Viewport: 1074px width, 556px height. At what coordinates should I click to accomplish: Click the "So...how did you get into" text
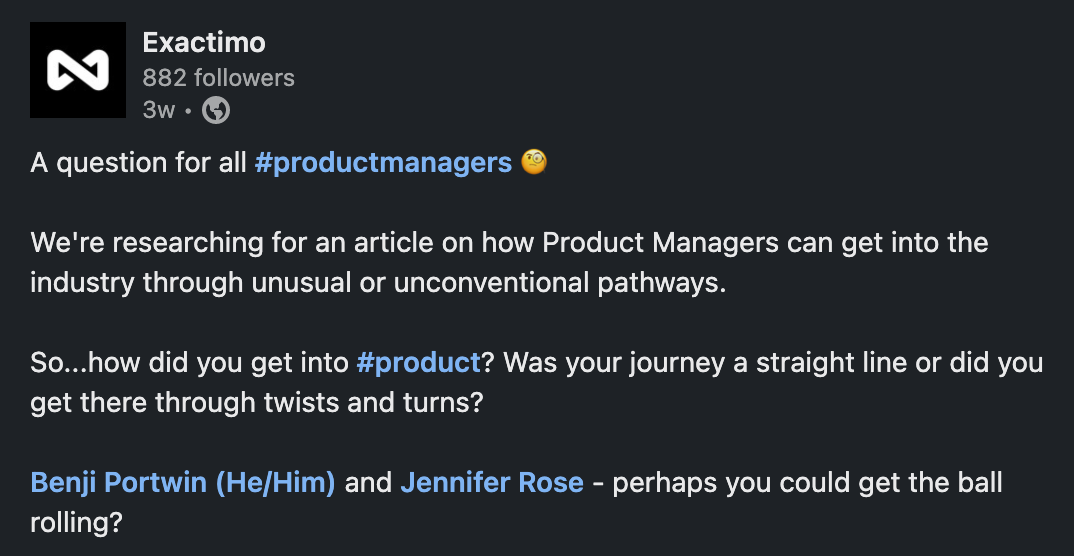(190, 362)
